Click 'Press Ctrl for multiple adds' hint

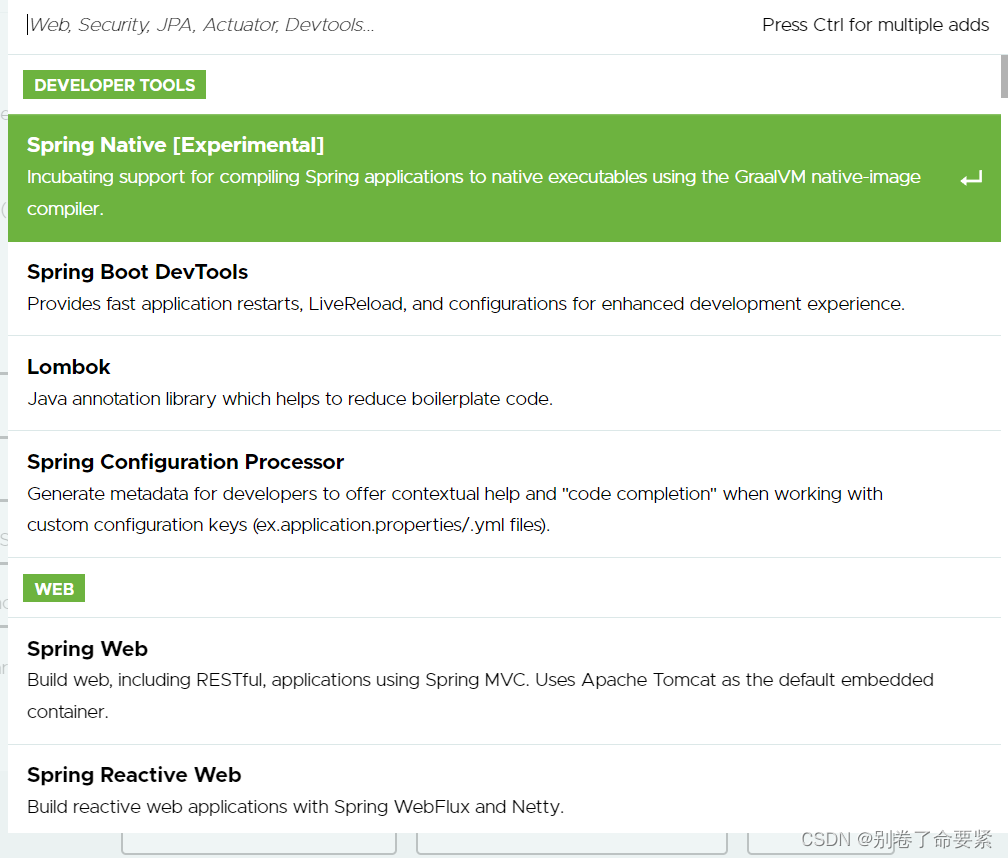click(x=875, y=25)
